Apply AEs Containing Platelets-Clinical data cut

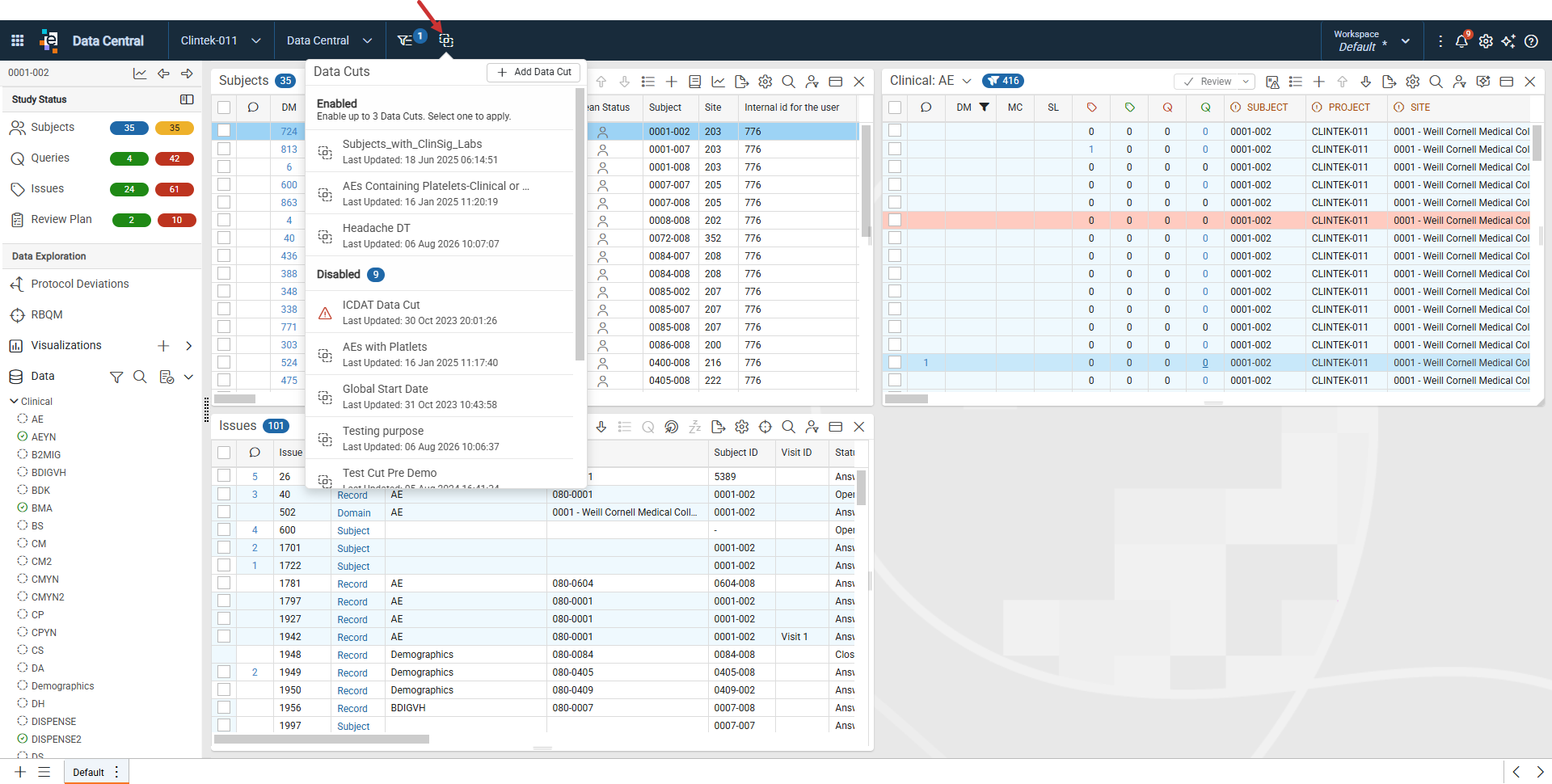[439, 193]
